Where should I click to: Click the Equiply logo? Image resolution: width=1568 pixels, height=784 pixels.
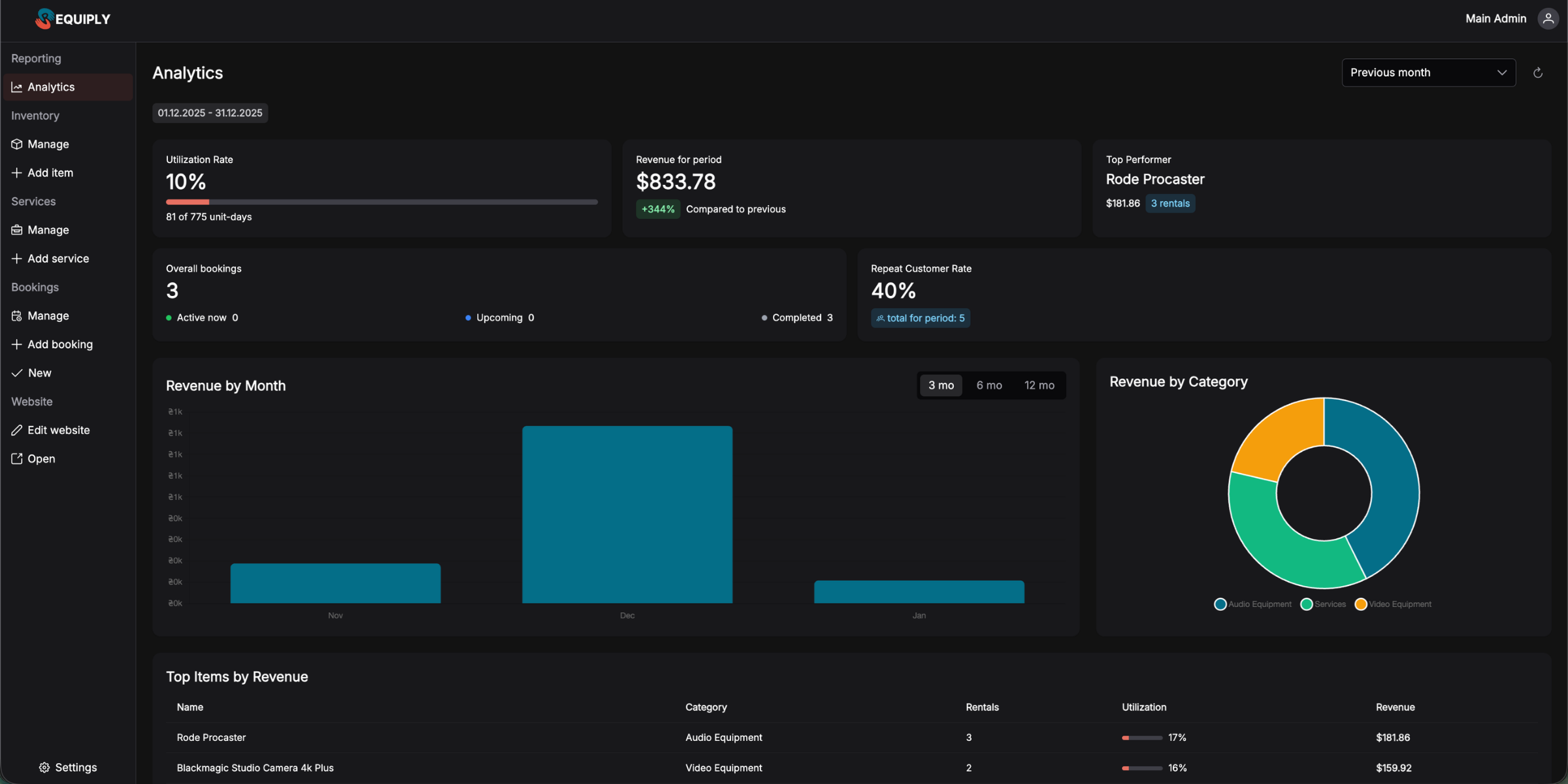click(x=73, y=18)
